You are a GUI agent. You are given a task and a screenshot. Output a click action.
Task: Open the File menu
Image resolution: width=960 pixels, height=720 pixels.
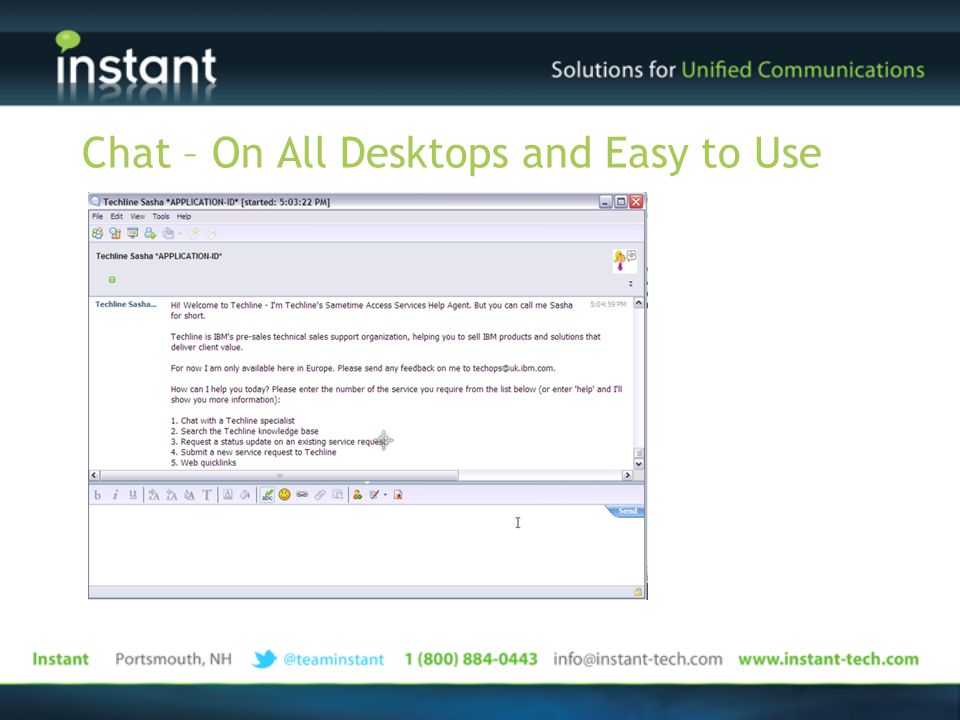click(97, 216)
